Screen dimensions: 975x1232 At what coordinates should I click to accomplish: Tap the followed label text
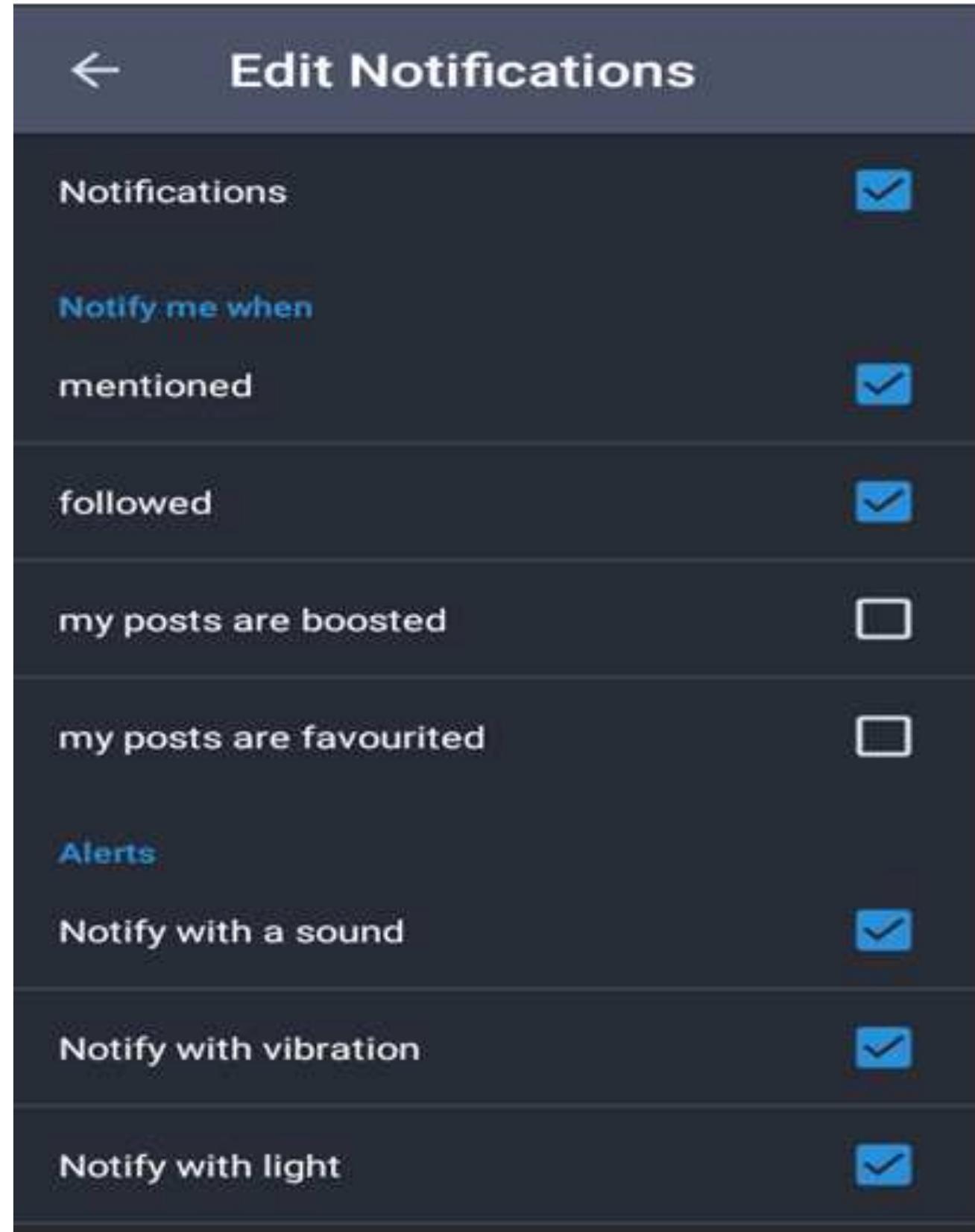tap(136, 503)
